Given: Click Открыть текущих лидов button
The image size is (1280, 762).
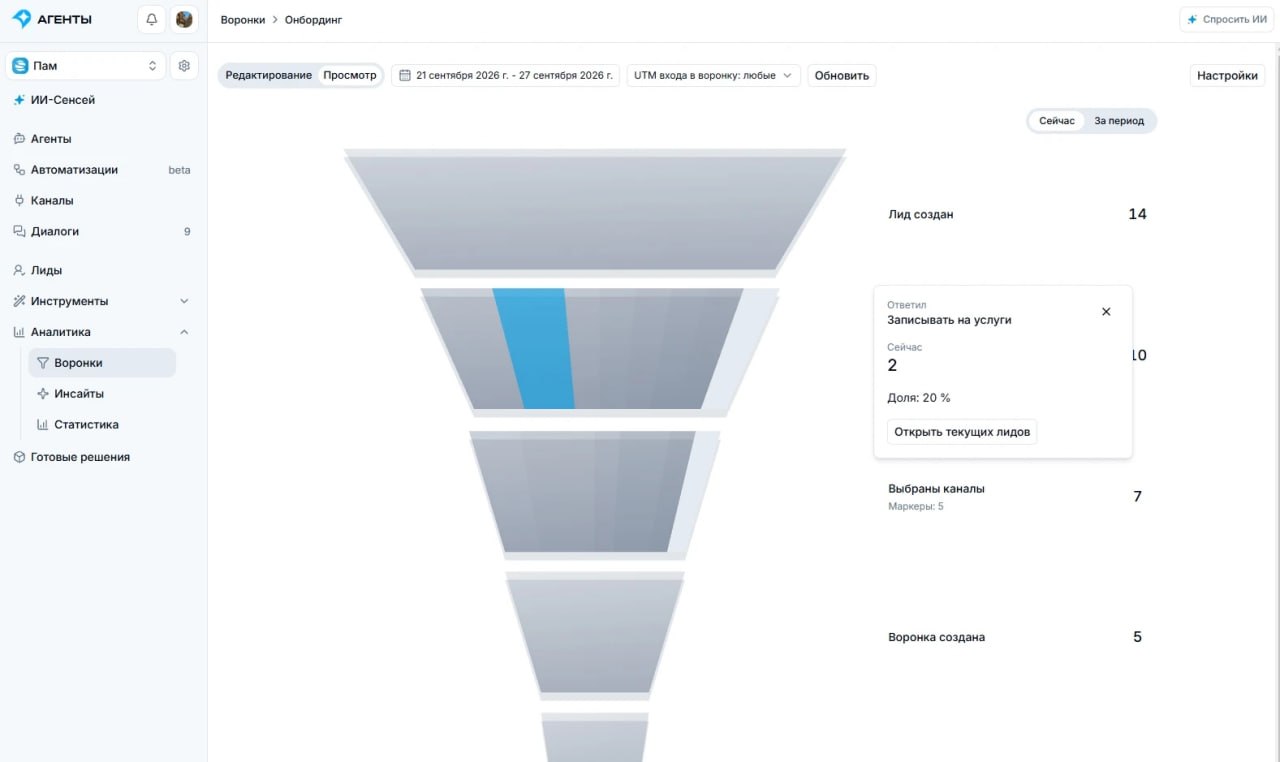Looking at the screenshot, I should click(x=962, y=432).
